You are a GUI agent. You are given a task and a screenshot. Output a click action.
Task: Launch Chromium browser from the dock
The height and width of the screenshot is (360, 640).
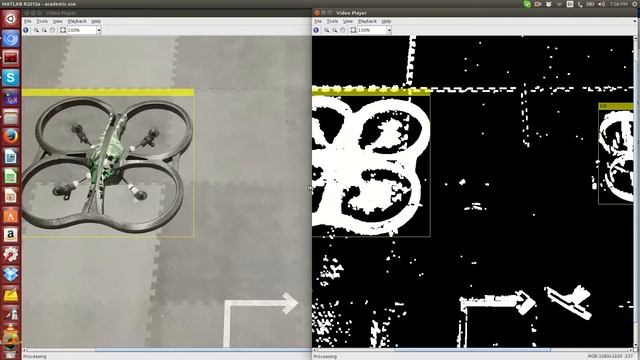(11, 39)
